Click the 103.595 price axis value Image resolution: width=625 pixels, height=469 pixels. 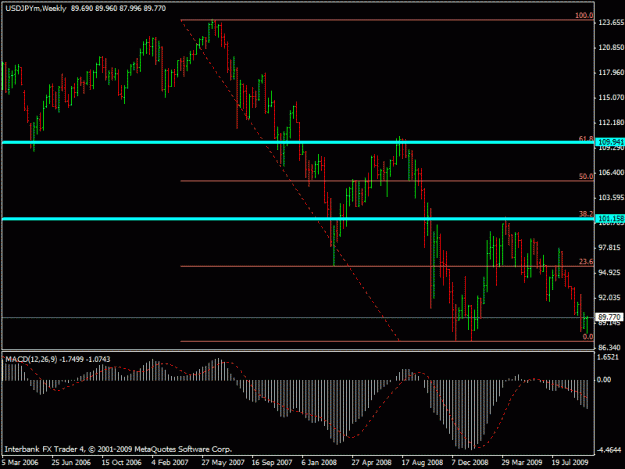click(611, 198)
